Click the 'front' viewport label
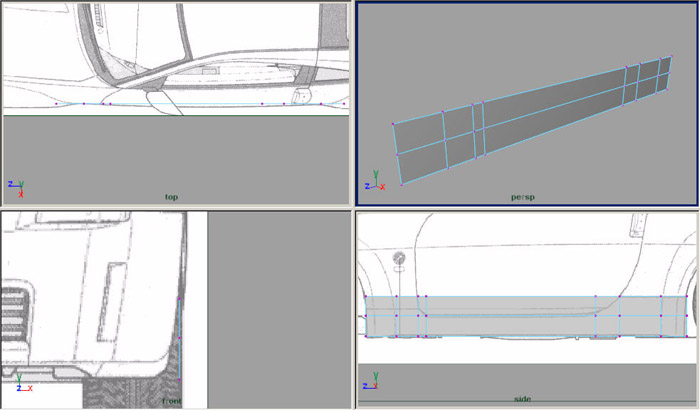This screenshot has width=700, height=410. tap(171, 400)
